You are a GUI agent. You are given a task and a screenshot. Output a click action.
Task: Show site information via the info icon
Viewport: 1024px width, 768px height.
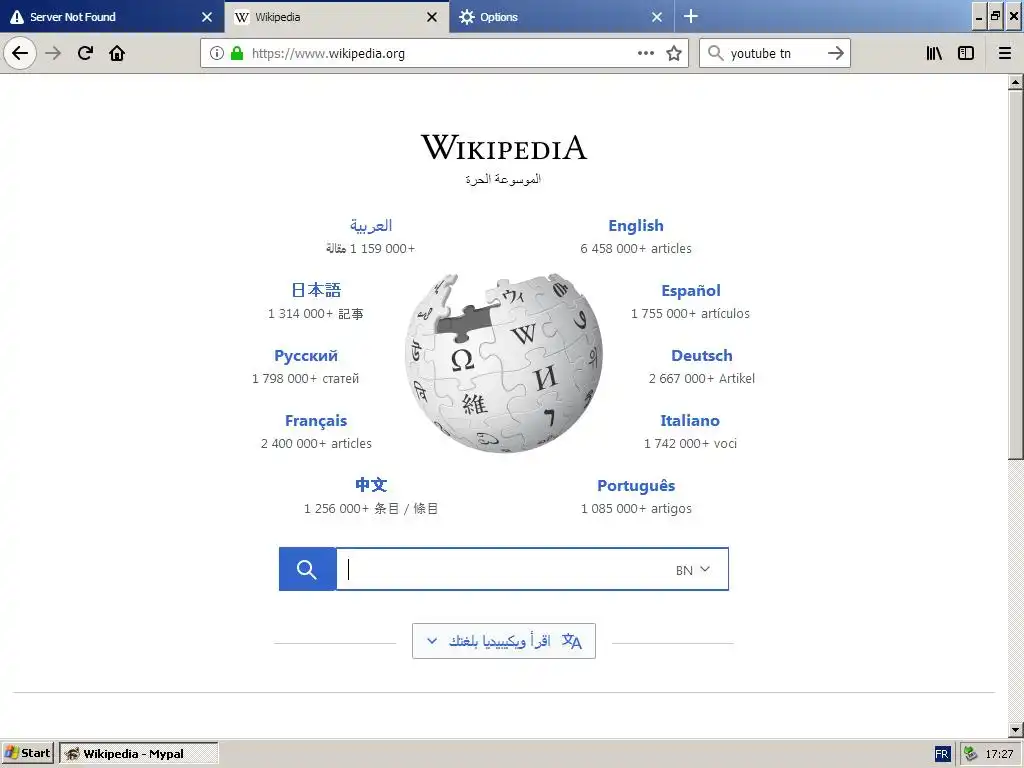pyautogui.click(x=217, y=53)
